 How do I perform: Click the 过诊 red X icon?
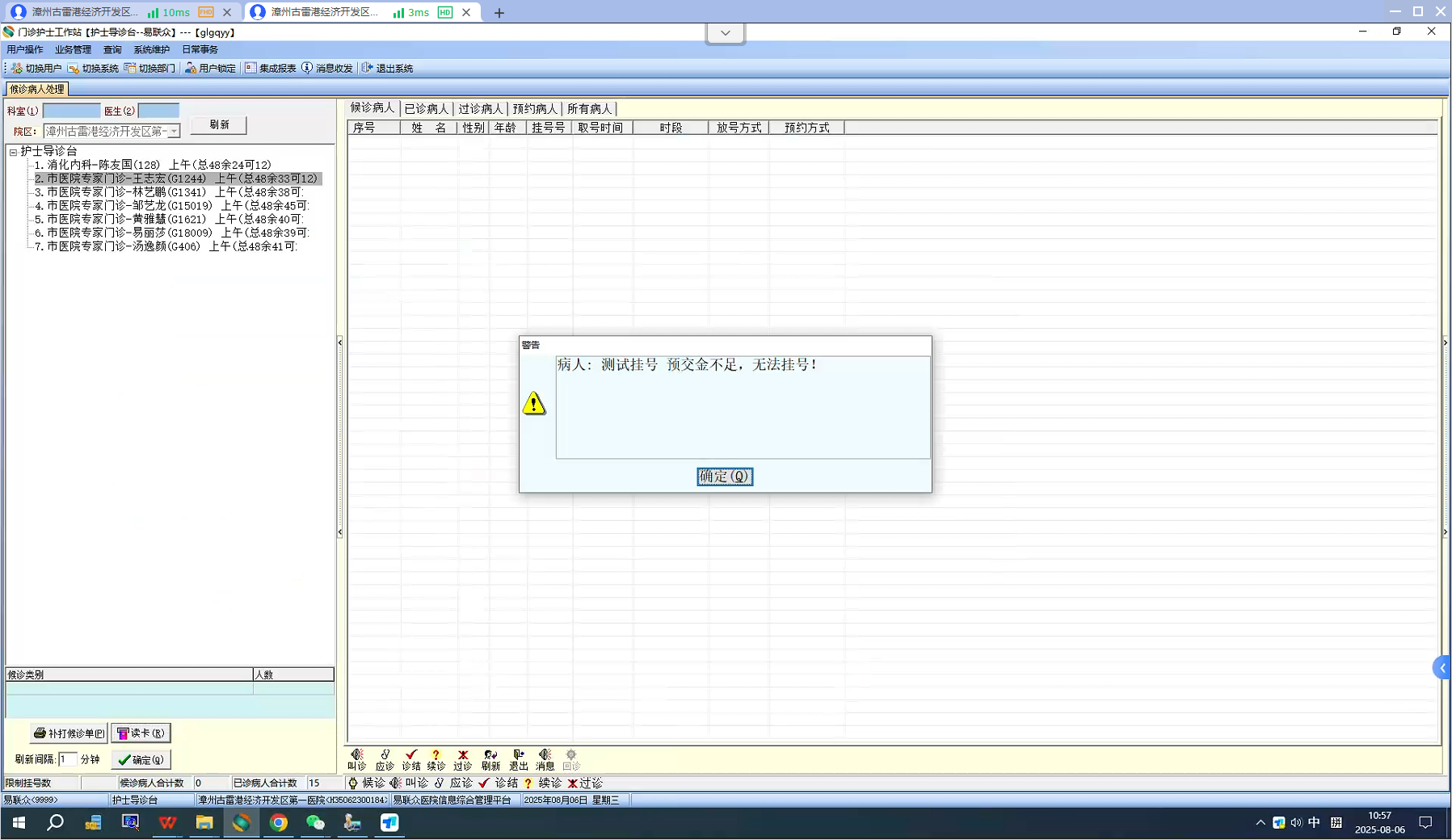(x=463, y=759)
